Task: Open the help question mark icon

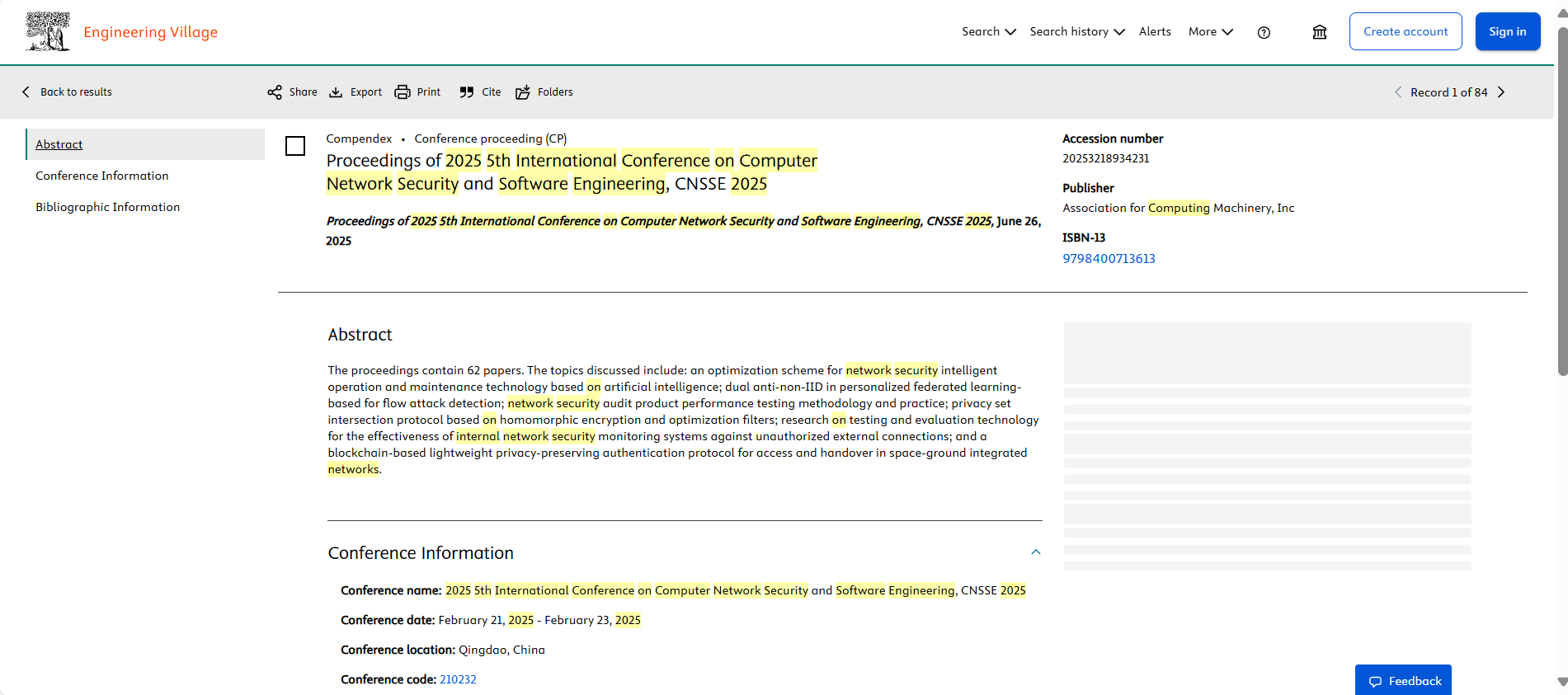Action: point(1264,32)
